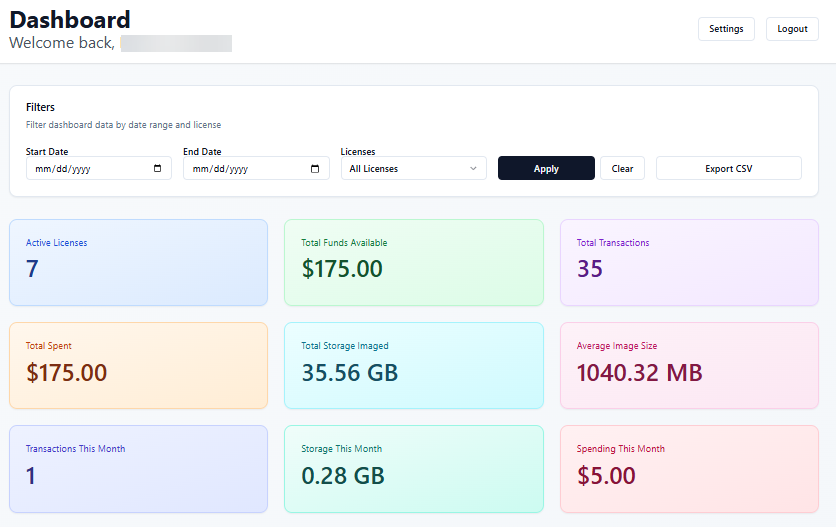
Task: Click the $5.00 spending value
Action: [606, 475]
